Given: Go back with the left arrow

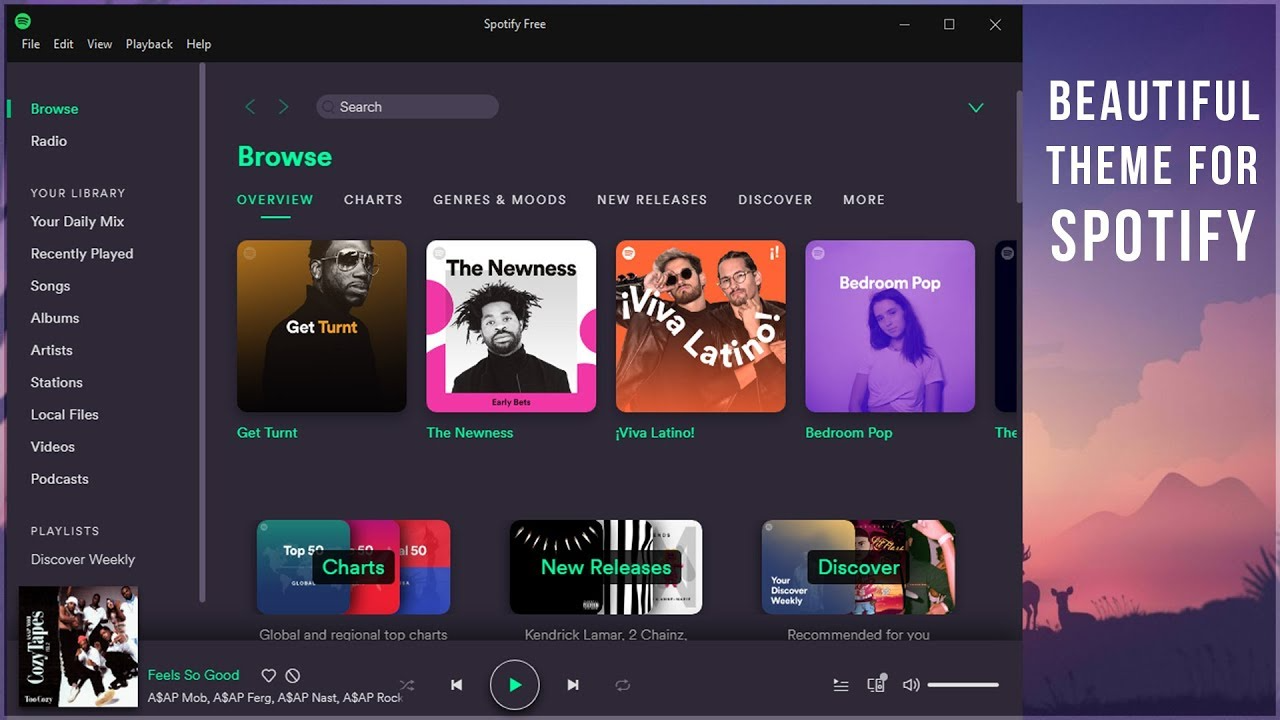Looking at the screenshot, I should pyautogui.click(x=250, y=107).
